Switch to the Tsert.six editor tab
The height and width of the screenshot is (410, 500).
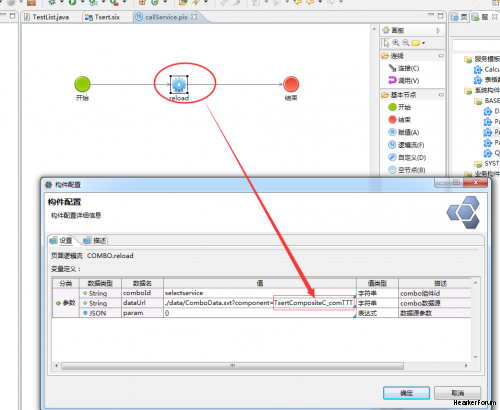[102, 17]
